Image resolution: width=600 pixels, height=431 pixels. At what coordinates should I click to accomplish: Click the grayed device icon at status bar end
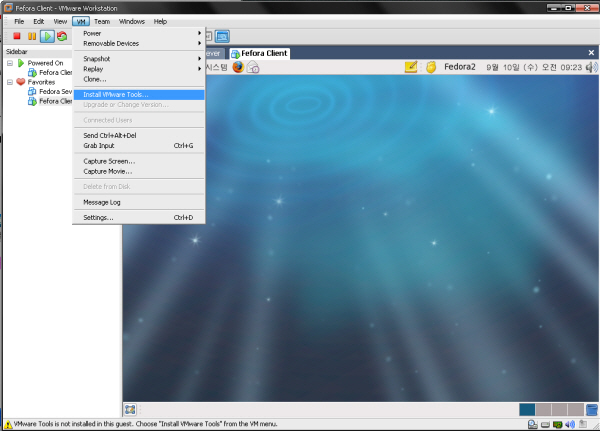click(583, 424)
